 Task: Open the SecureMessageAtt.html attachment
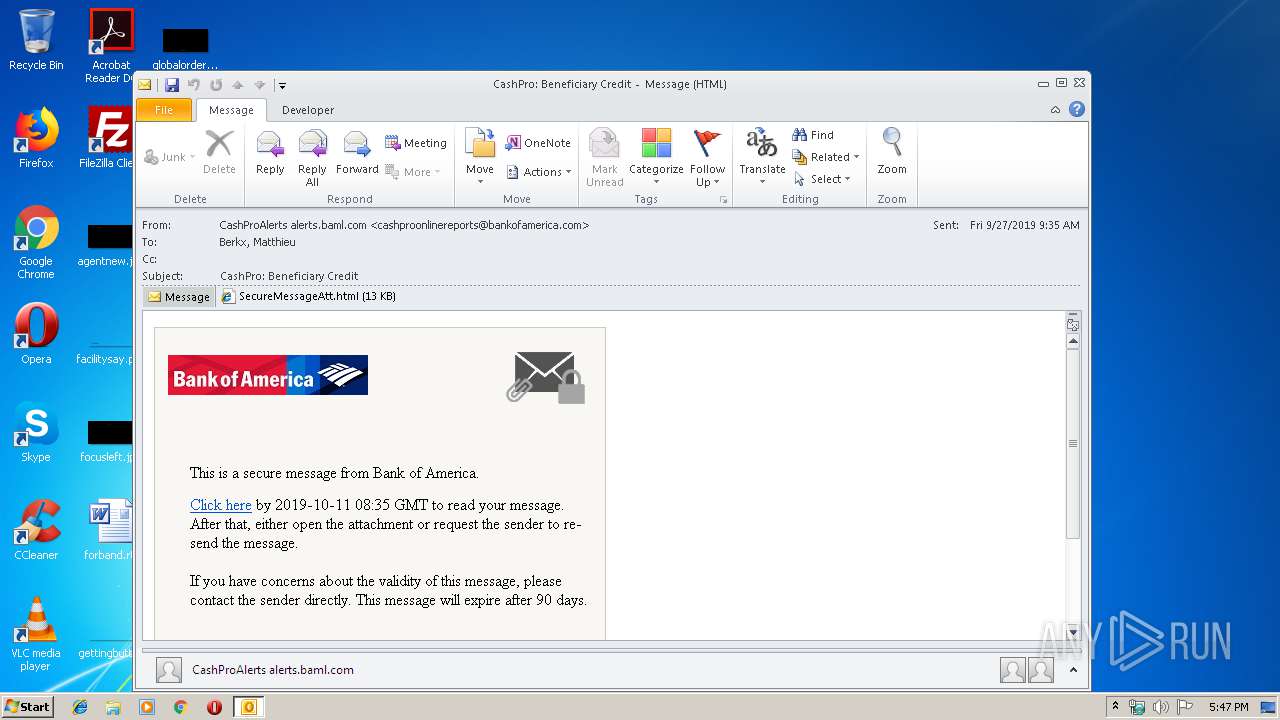(309, 296)
